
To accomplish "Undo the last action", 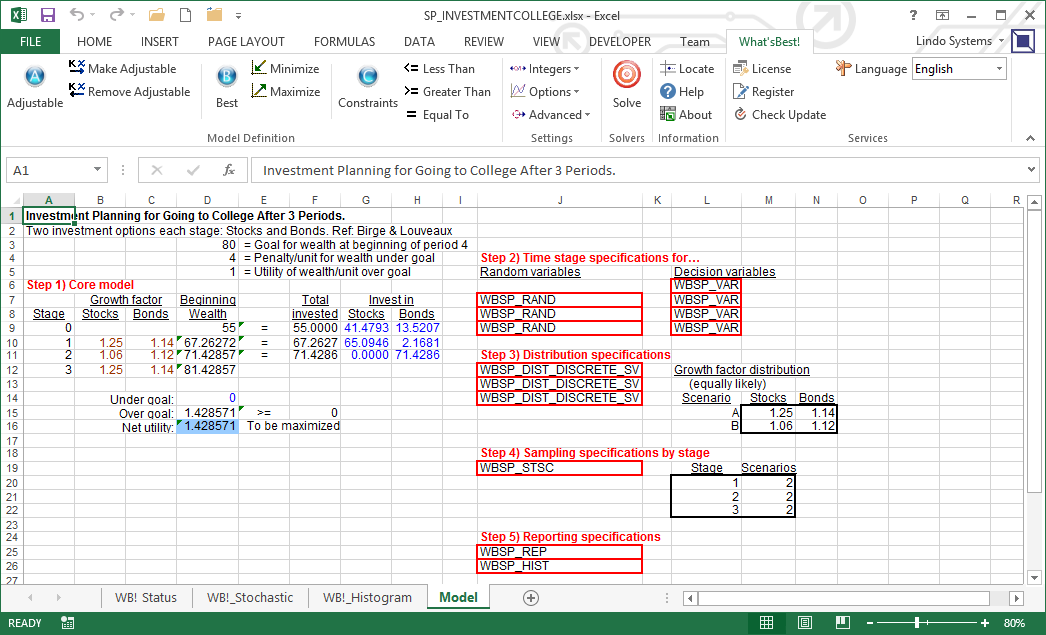I will coord(77,15).
